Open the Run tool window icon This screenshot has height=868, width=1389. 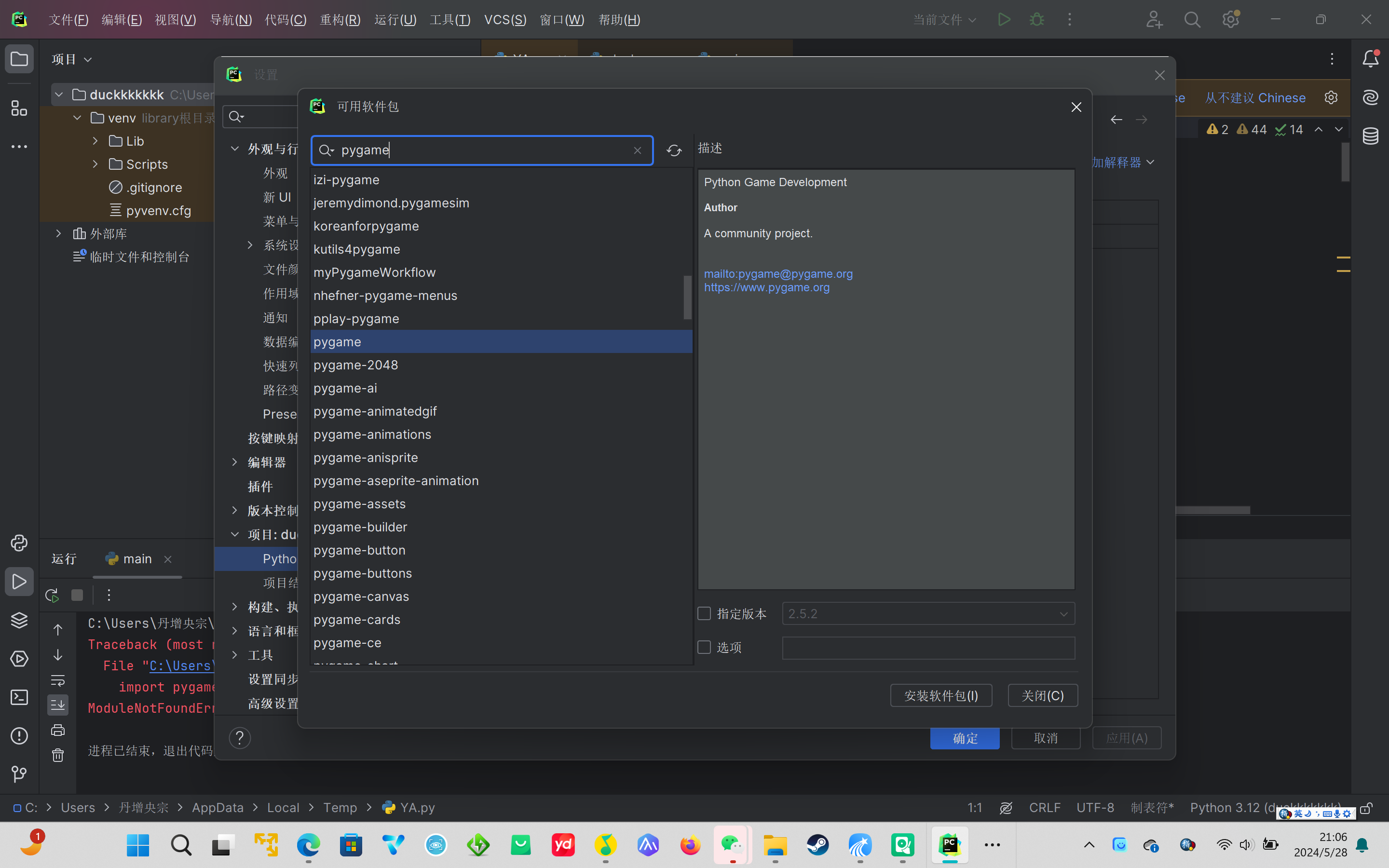coord(19,582)
